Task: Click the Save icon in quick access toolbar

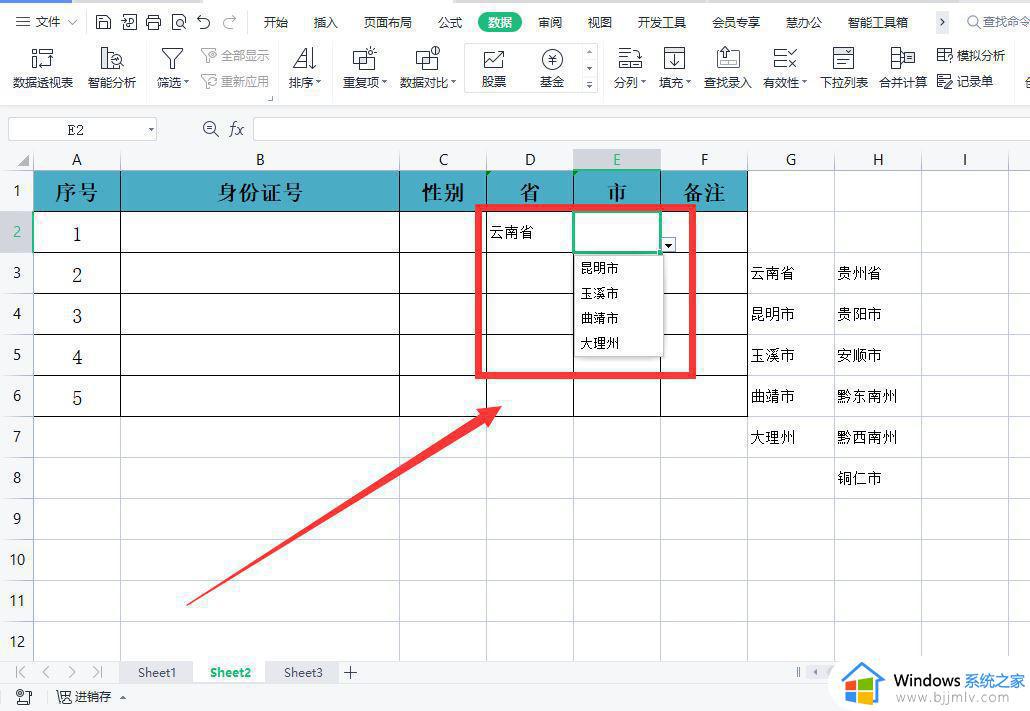Action: coord(103,22)
